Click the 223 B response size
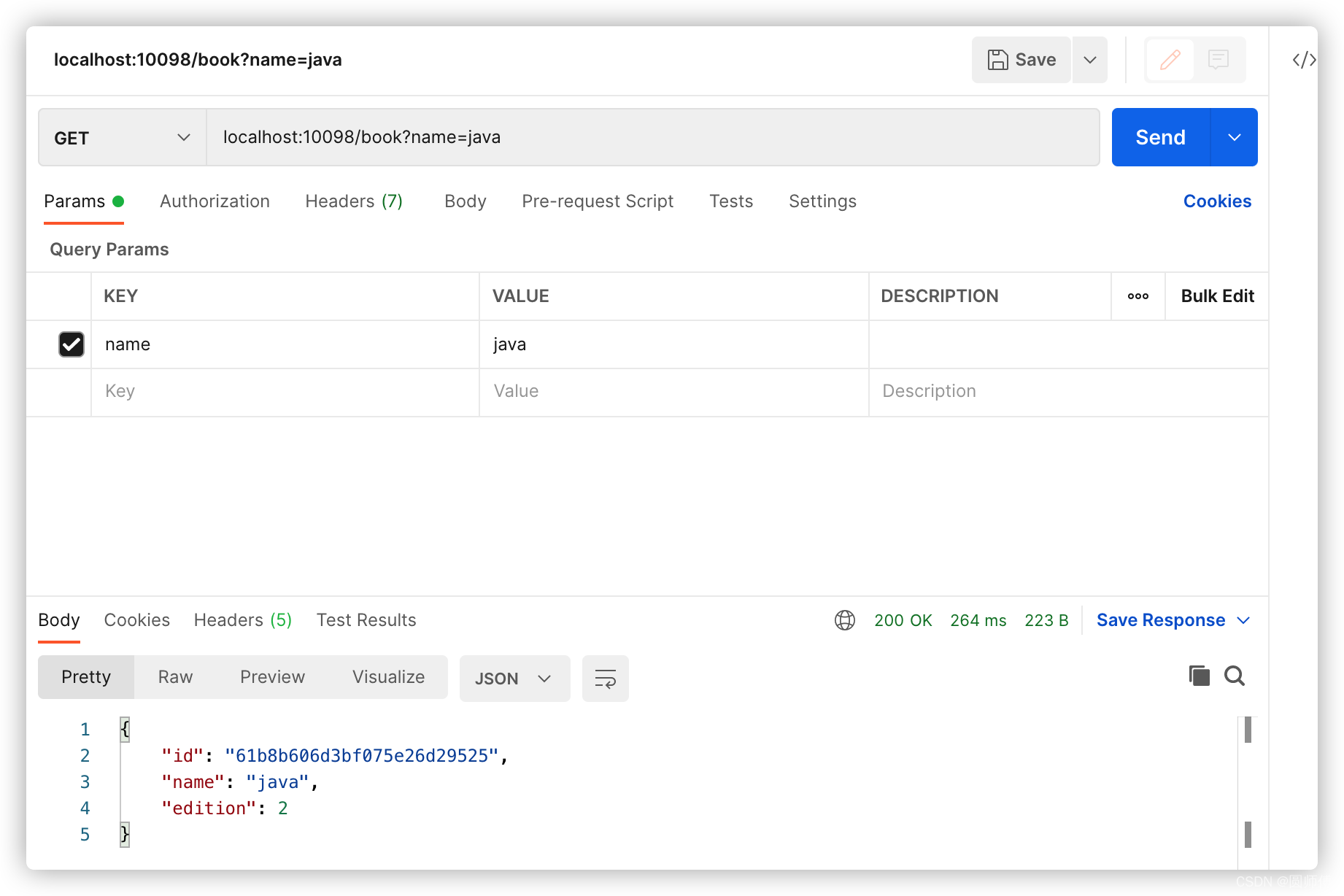The height and width of the screenshot is (896, 1344). coord(1046,620)
